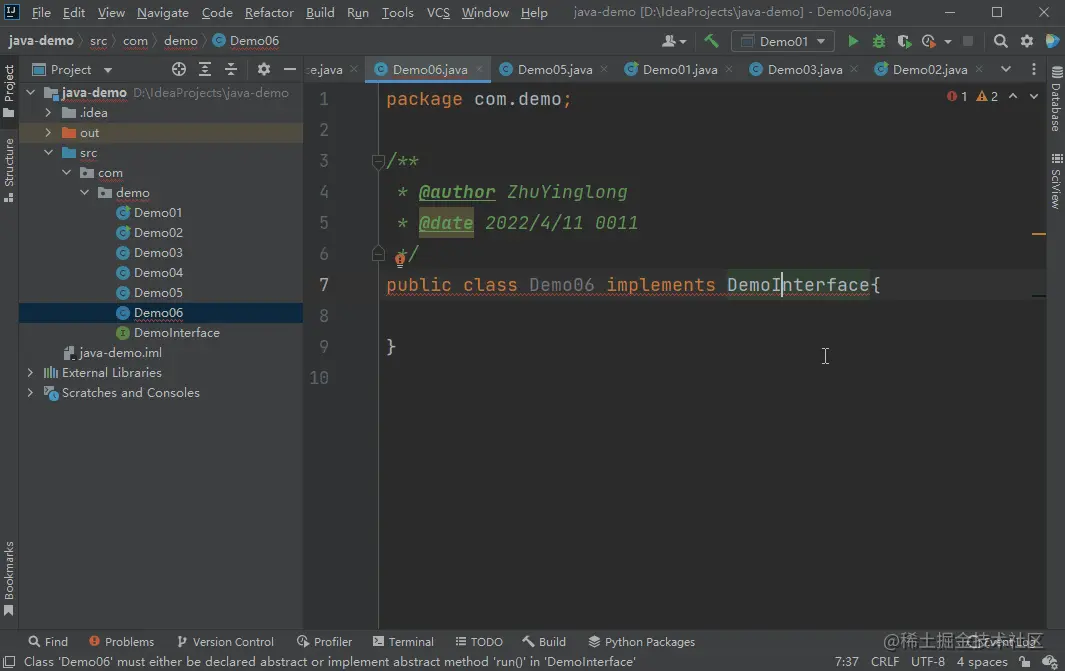
Task: Open the VCS menu
Action: coord(438,12)
